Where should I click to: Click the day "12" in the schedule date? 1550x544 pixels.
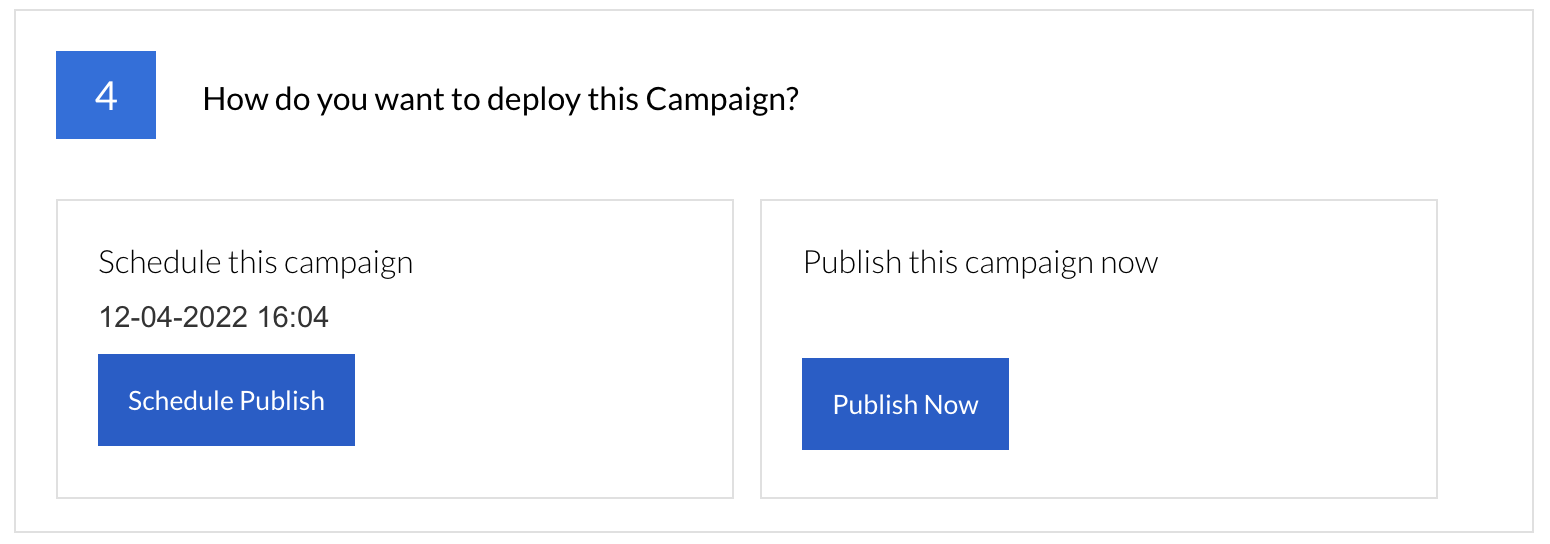point(114,318)
